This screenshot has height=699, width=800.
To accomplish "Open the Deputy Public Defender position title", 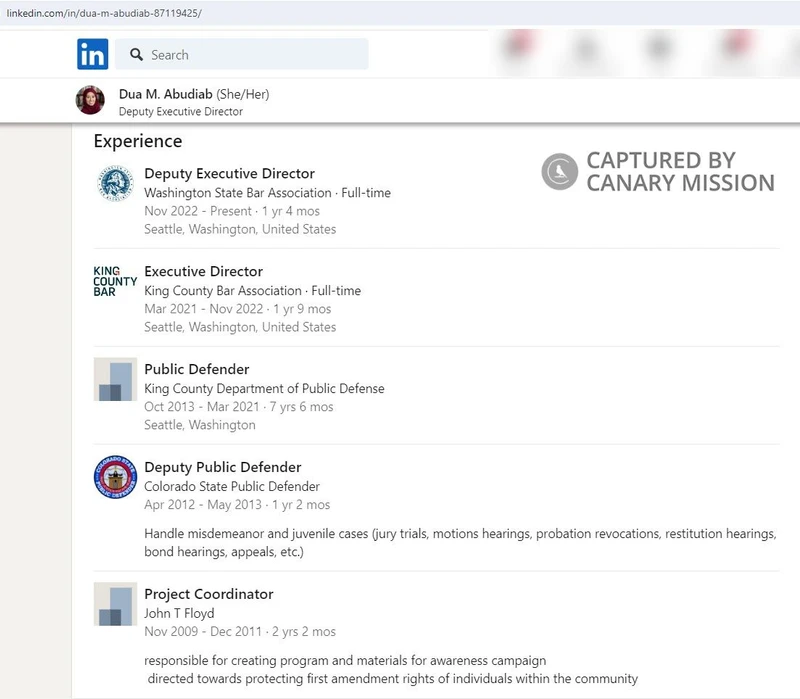I will 223,467.
